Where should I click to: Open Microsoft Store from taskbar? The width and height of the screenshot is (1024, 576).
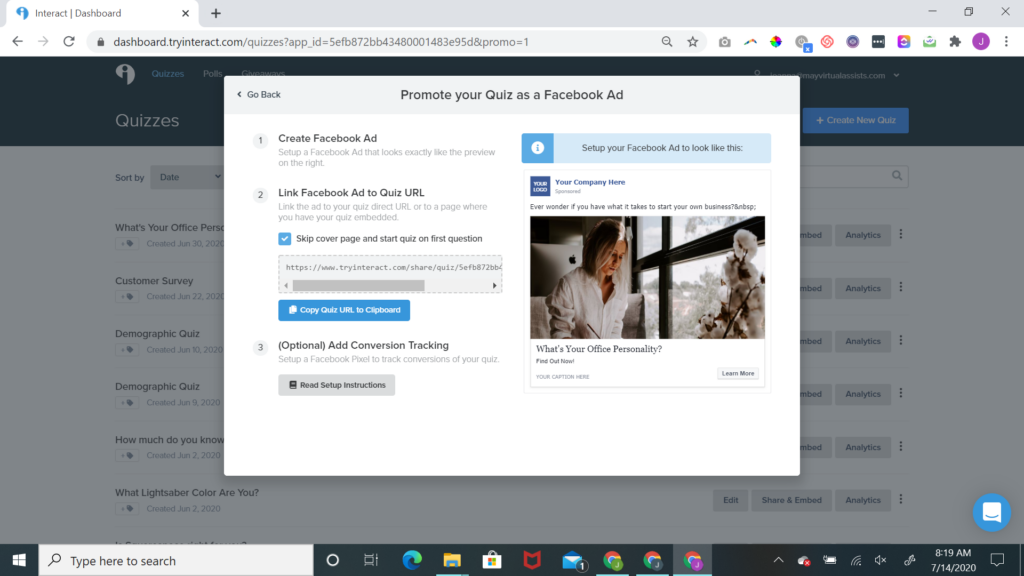click(492, 560)
